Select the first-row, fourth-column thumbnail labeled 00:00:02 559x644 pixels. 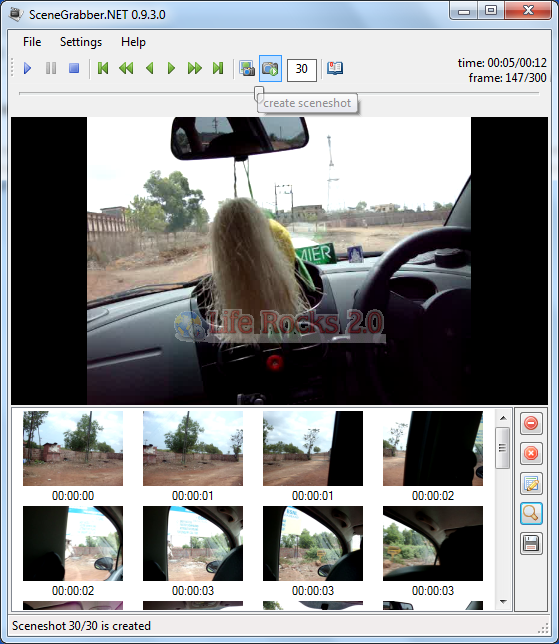point(433,448)
